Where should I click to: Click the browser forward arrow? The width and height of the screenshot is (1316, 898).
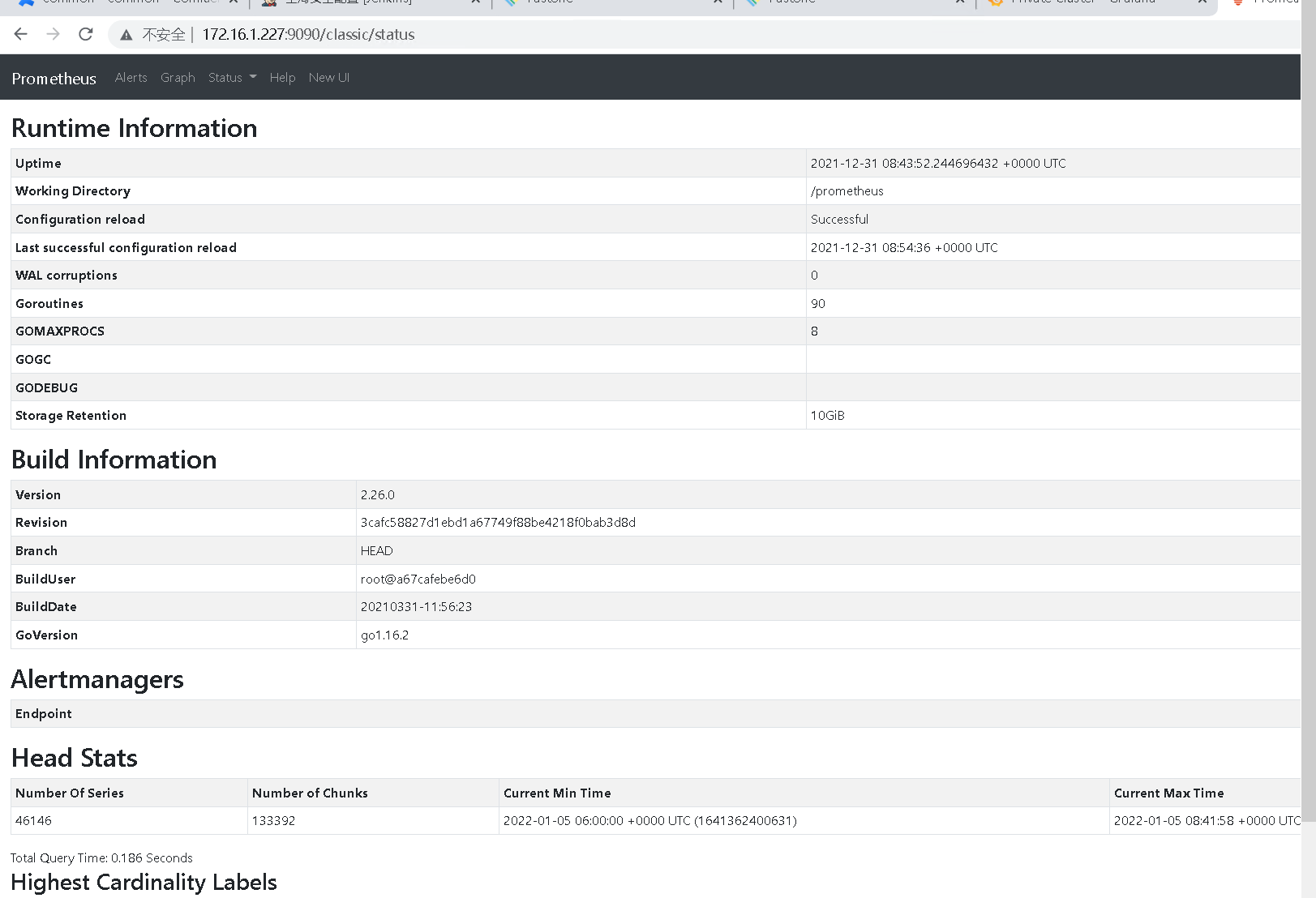click(x=54, y=34)
